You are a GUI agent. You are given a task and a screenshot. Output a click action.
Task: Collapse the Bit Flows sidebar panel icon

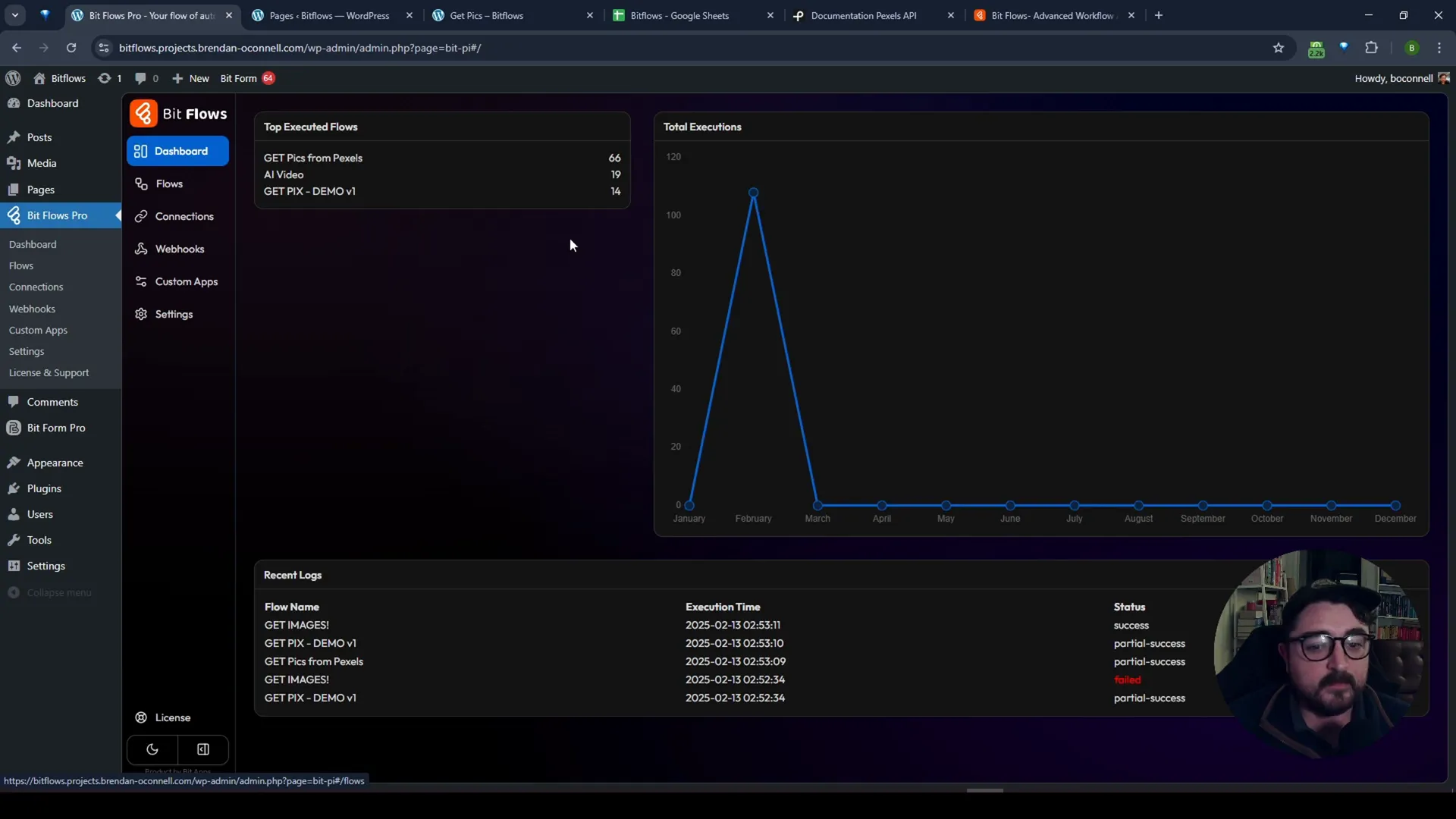(x=203, y=749)
